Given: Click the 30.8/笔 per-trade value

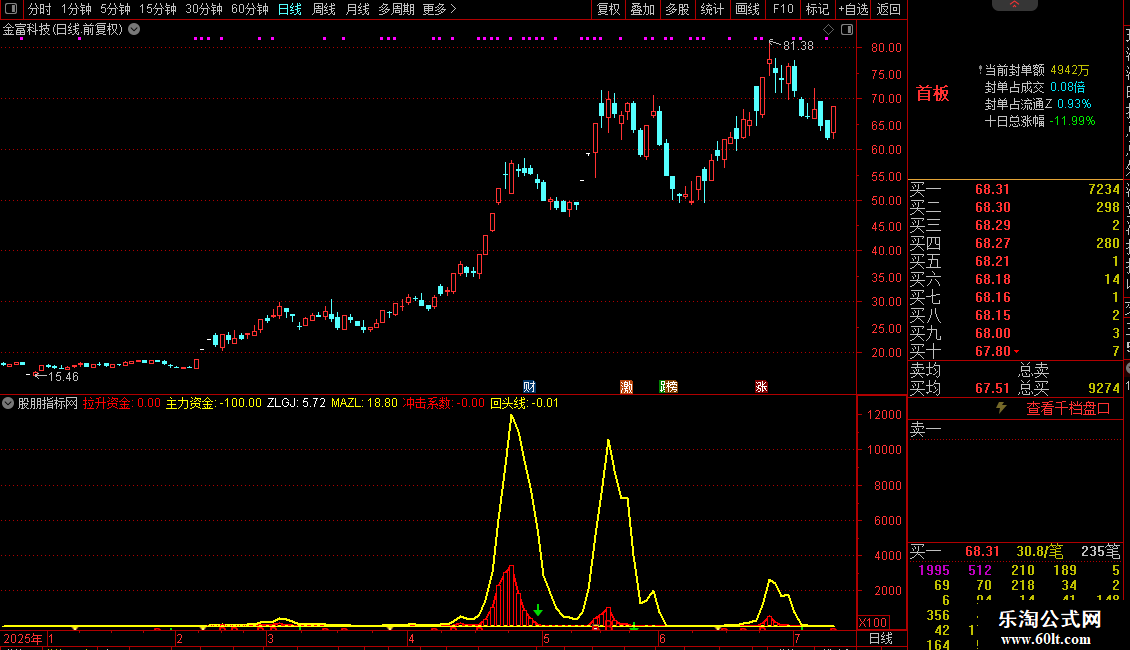Looking at the screenshot, I should [x=1039, y=551].
